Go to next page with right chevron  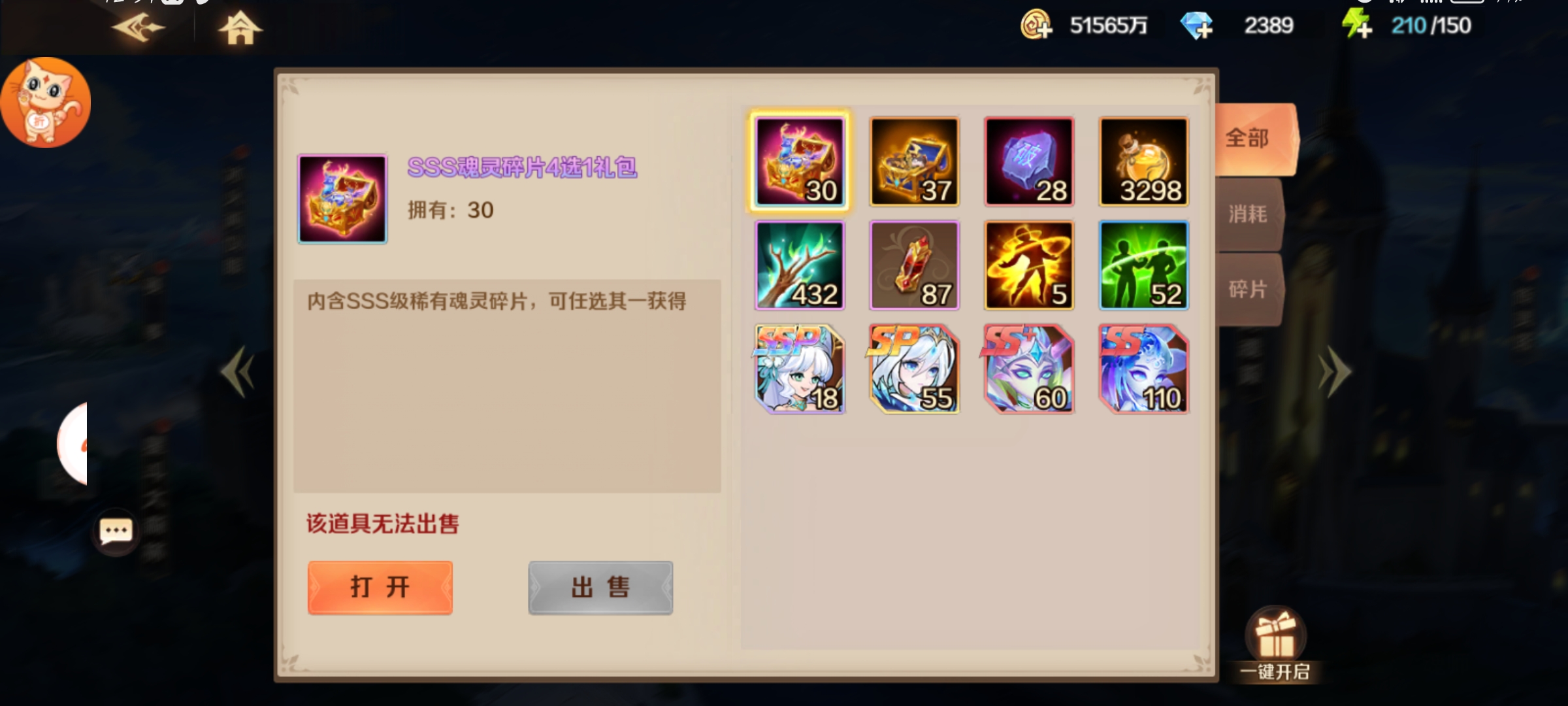click(1333, 372)
